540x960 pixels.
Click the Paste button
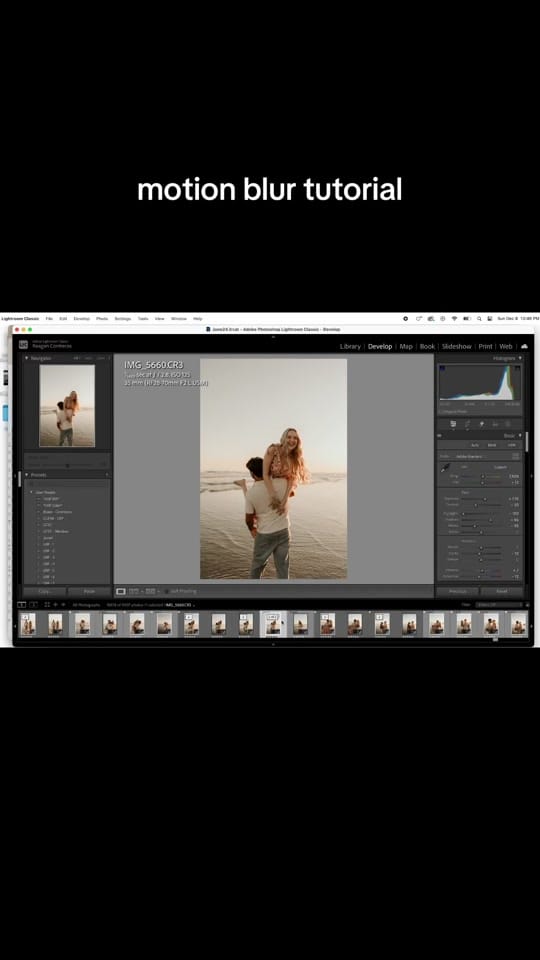click(89, 591)
